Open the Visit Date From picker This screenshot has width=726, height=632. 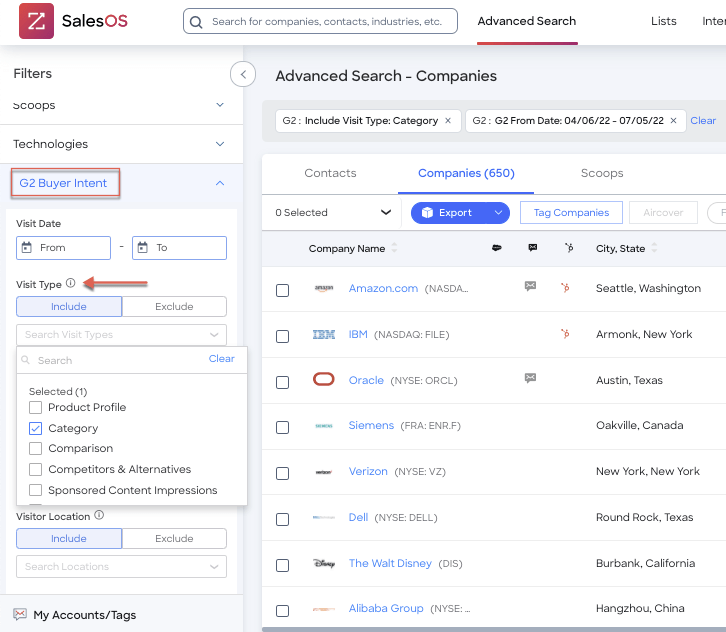(x=63, y=248)
